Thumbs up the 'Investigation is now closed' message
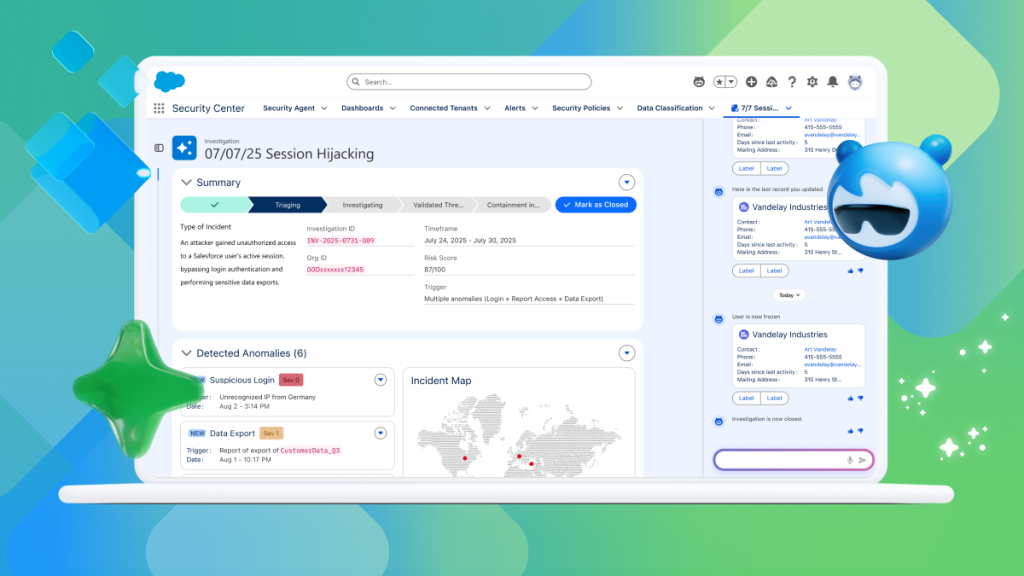Screen dimensions: 1024x576 850,430
